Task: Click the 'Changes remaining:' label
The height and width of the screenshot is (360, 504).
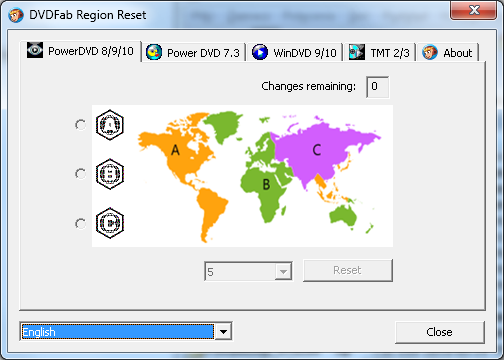Action: point(308,86)
